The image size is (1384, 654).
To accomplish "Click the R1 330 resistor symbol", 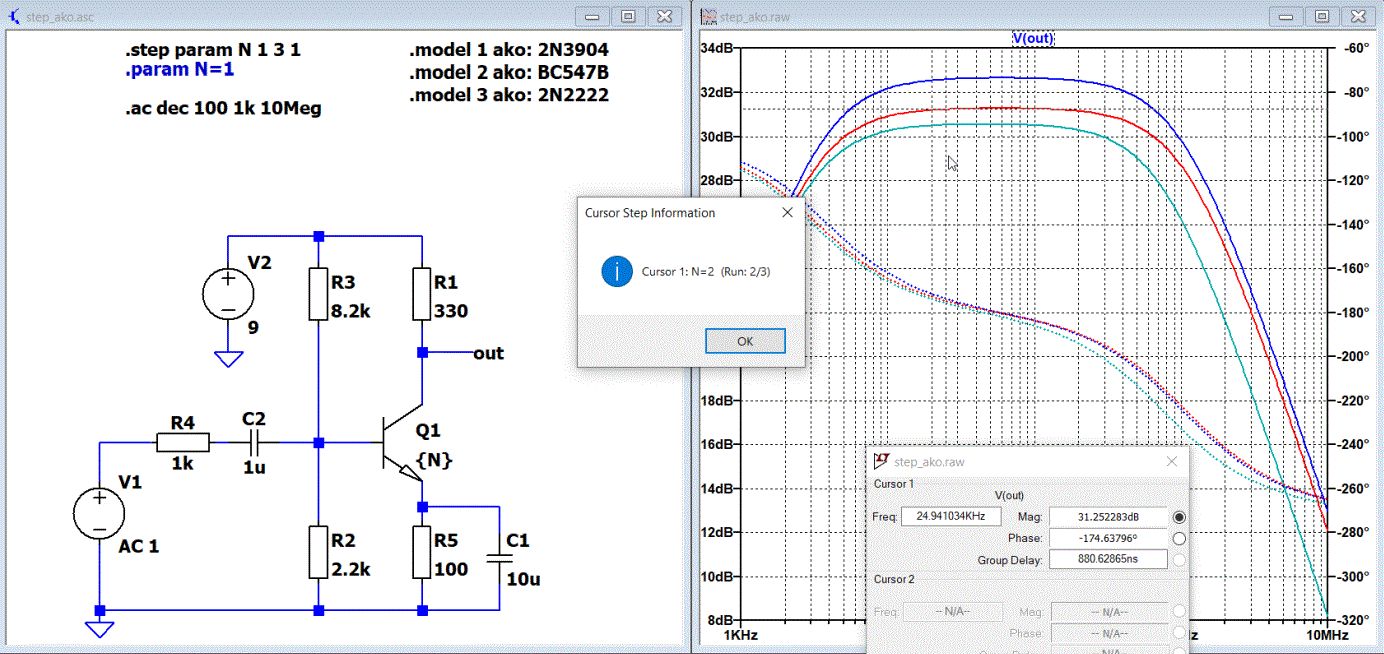I will (422, 294).
